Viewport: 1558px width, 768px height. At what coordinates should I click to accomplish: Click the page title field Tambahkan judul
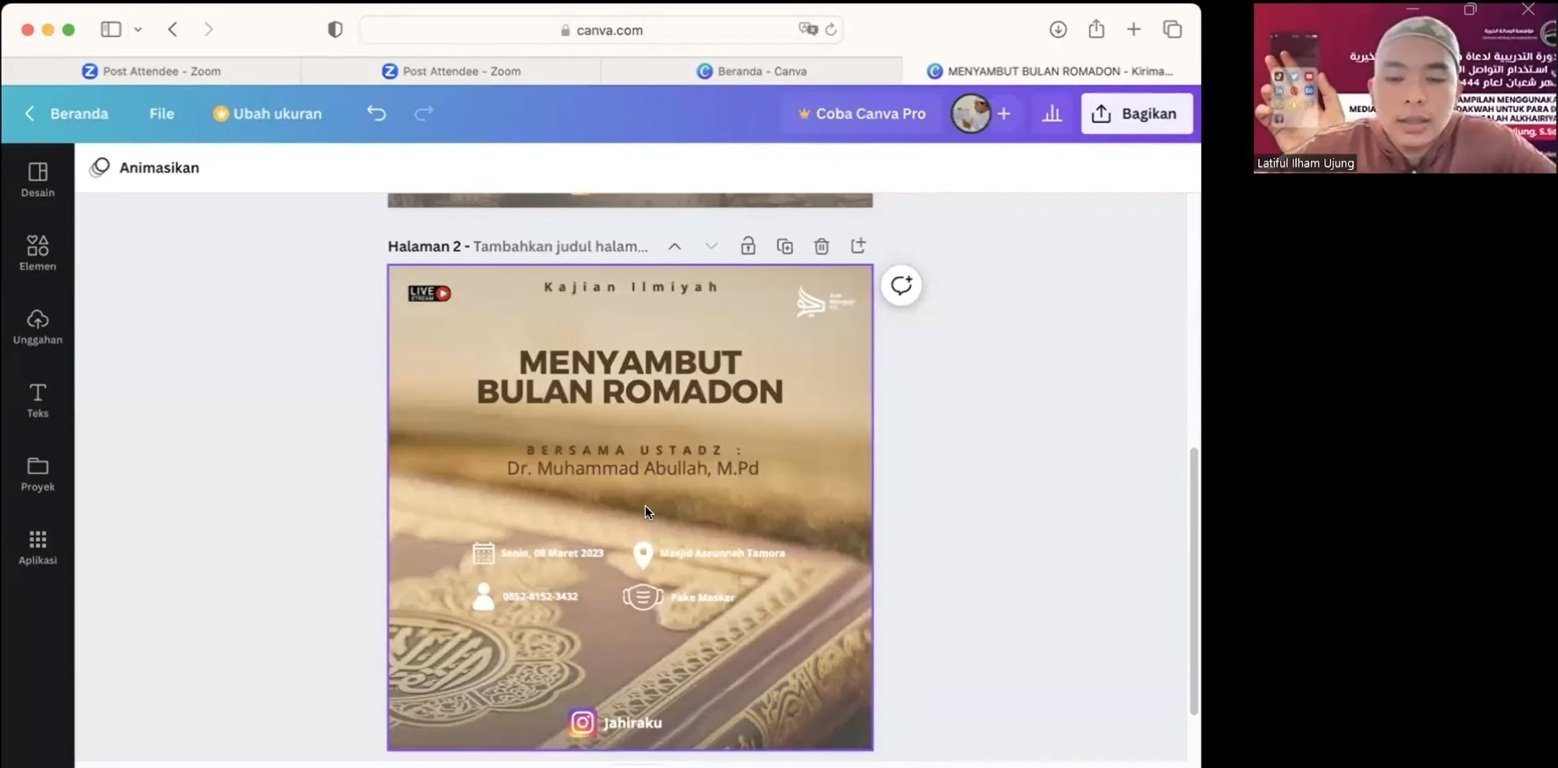point(560,246)
